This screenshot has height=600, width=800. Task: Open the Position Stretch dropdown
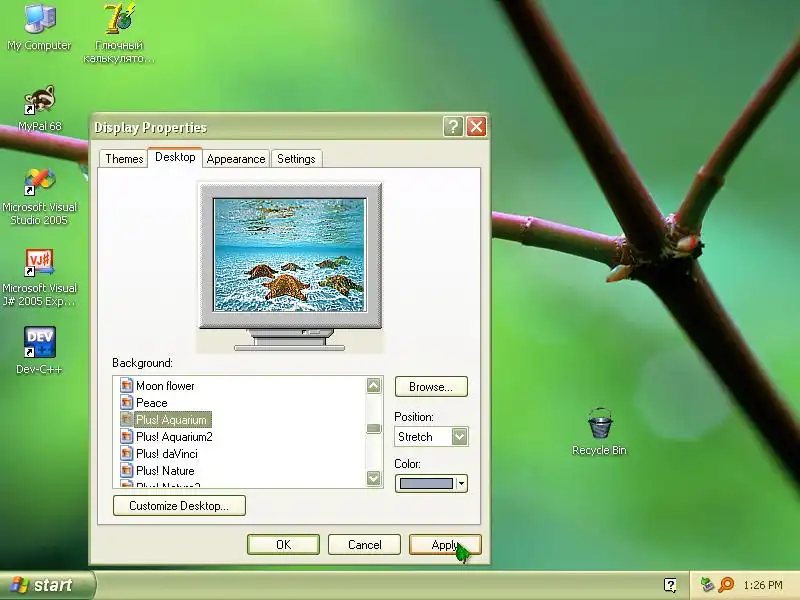pos(431,437)
